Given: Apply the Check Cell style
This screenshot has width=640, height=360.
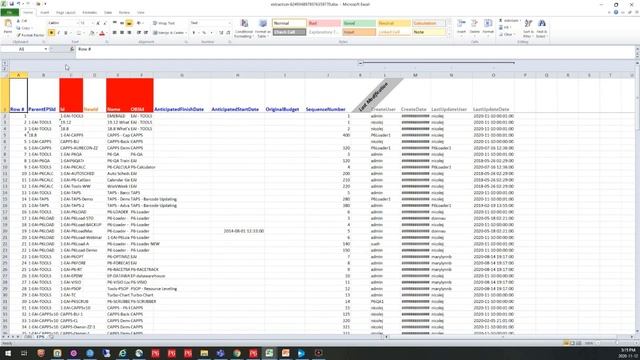Looking at the screenshot, I should point(289,32).
